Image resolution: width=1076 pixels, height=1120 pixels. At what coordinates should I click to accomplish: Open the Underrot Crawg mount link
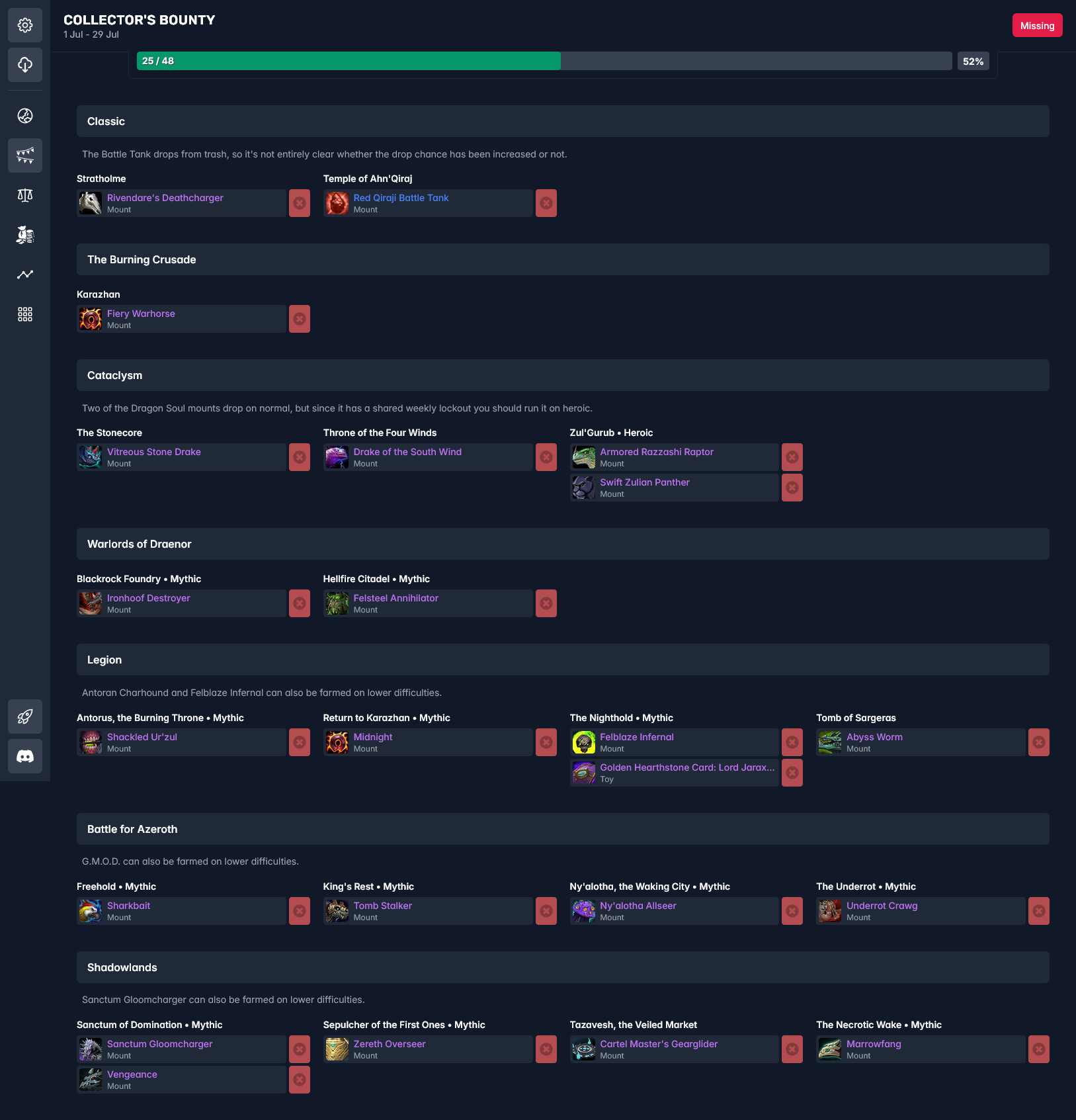point(882,906)
